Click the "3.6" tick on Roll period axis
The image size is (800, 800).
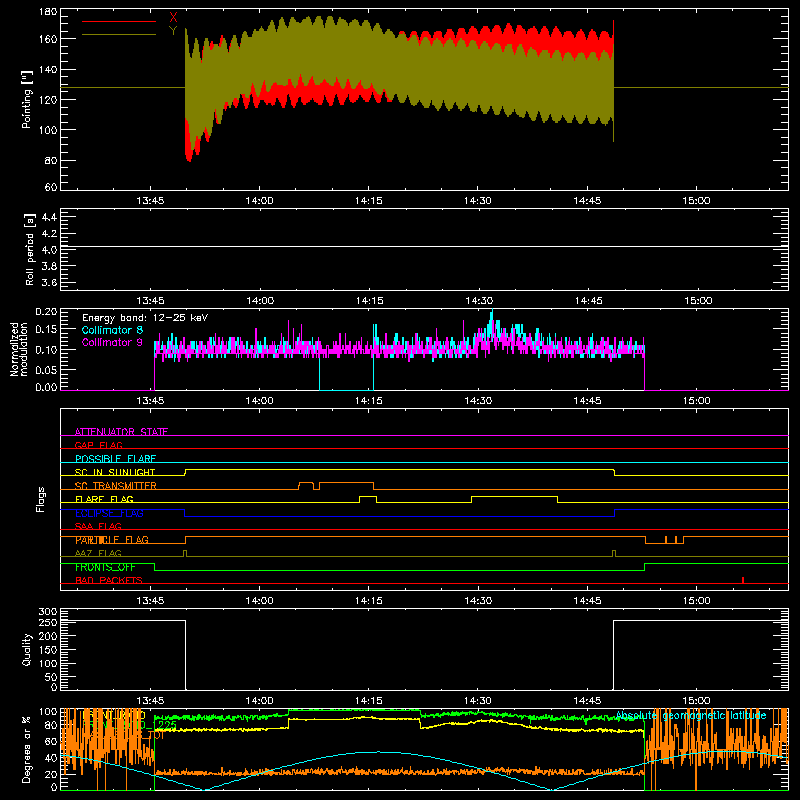(49, 282)
